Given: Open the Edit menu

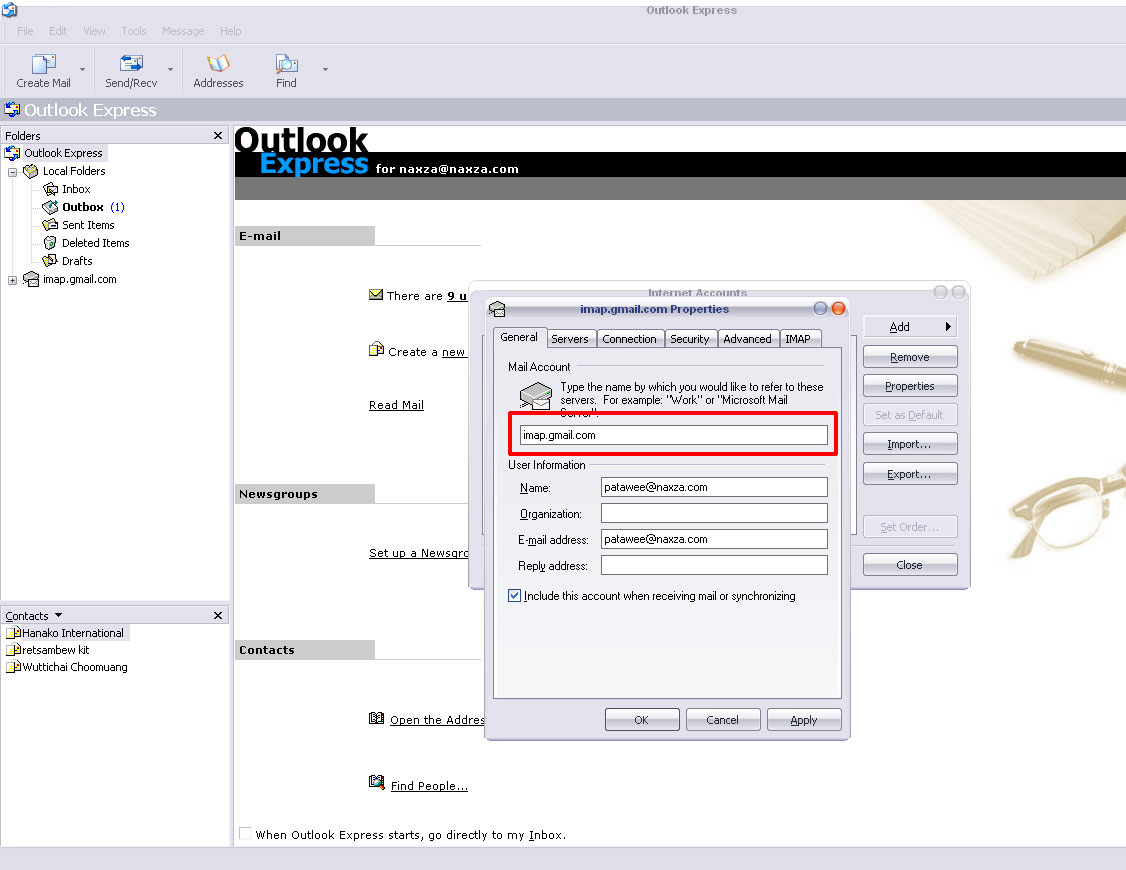Looking at the screenshot, I should click(57, 31).
